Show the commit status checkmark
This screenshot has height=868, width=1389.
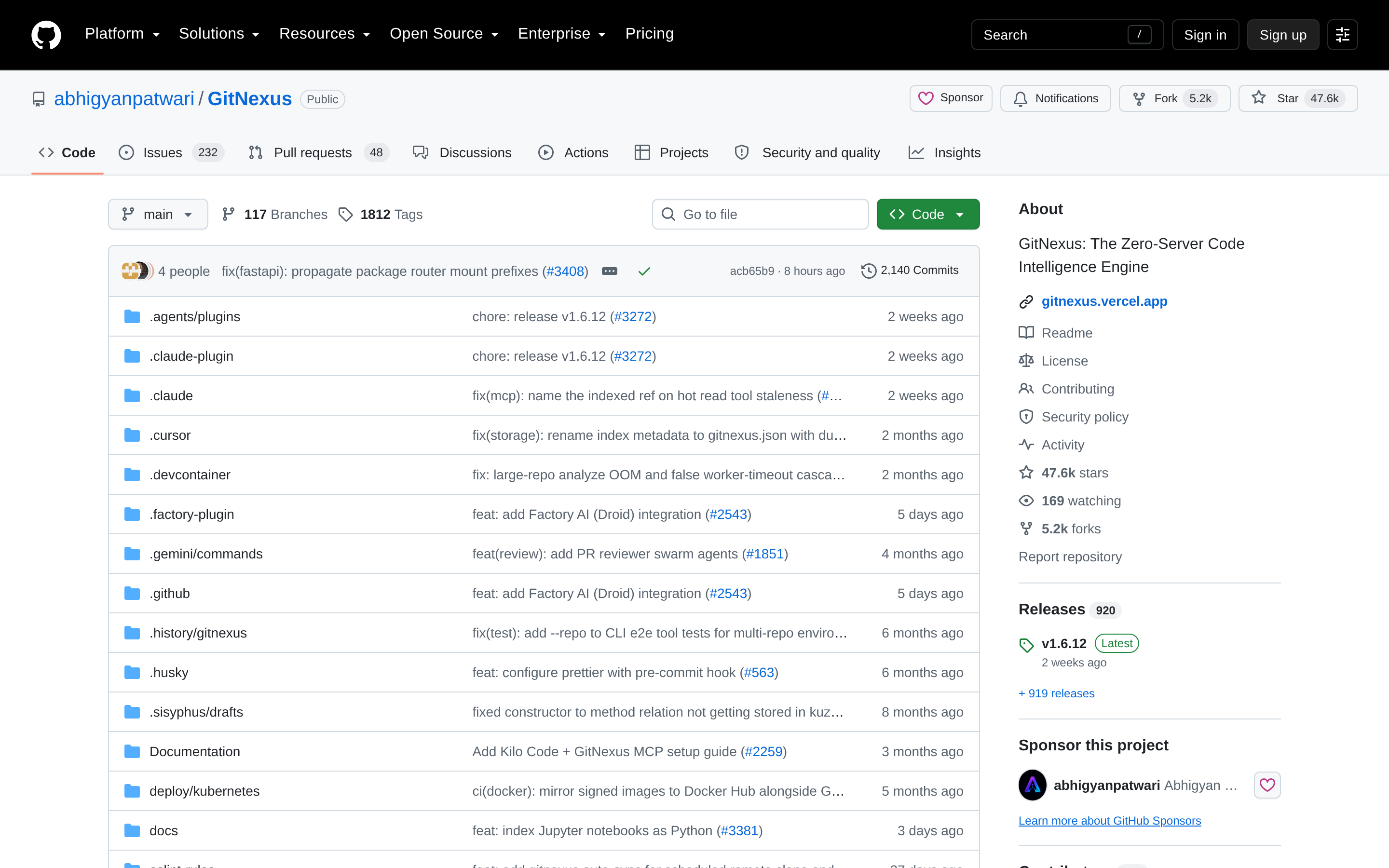click(x=644, y=271)
